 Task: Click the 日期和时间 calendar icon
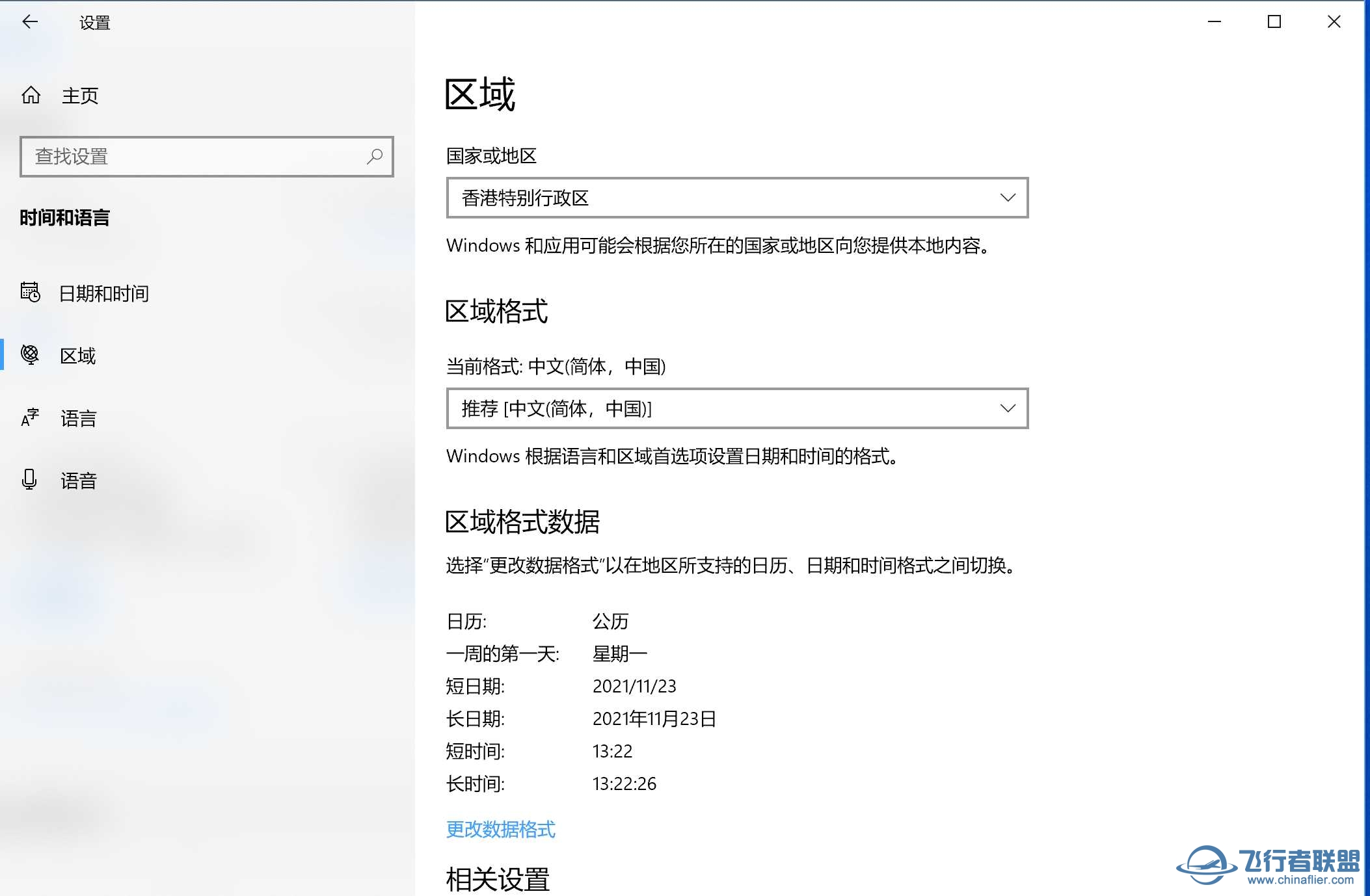point(30,293)
